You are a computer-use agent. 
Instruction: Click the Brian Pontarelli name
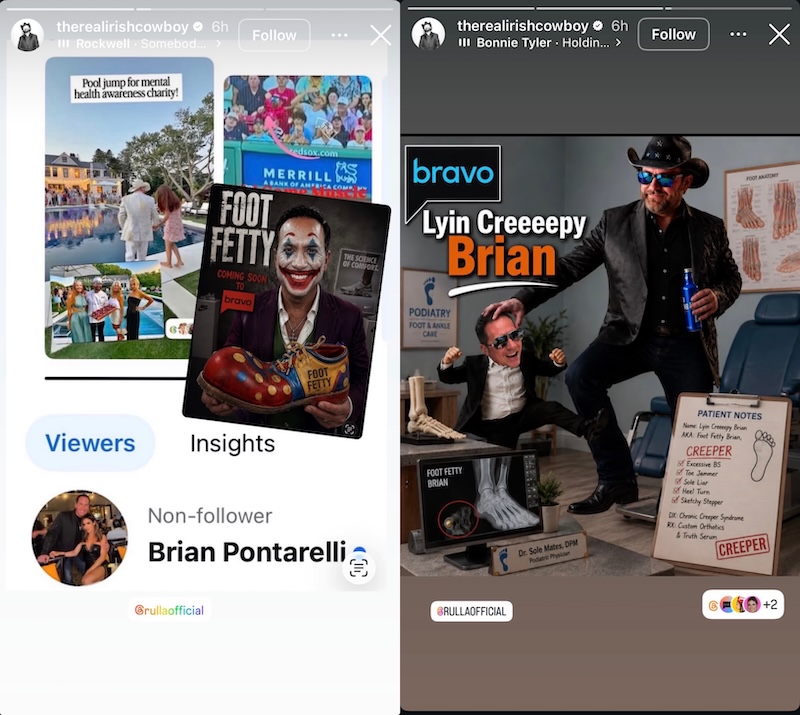point(247,552)
